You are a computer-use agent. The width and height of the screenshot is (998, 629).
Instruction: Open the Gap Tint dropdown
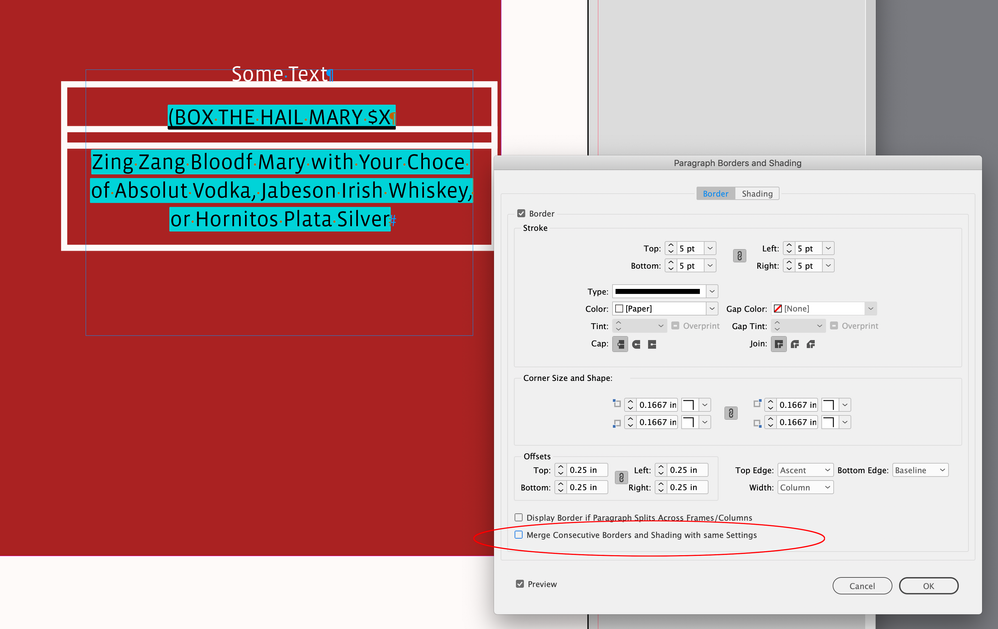tap(819, 326)
